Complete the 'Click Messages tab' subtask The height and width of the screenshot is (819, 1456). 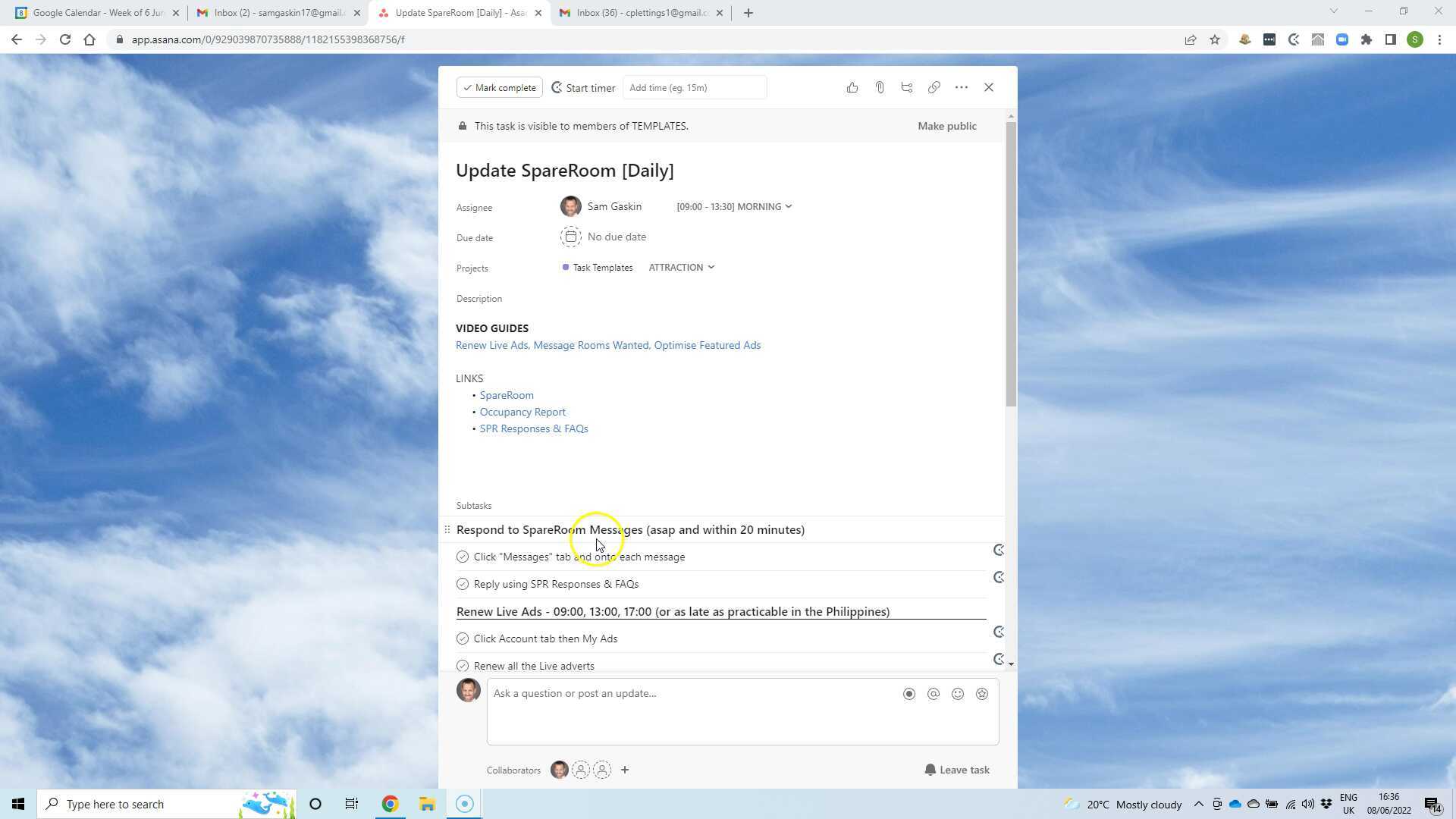pyautogui.click(x=463, y=557)
